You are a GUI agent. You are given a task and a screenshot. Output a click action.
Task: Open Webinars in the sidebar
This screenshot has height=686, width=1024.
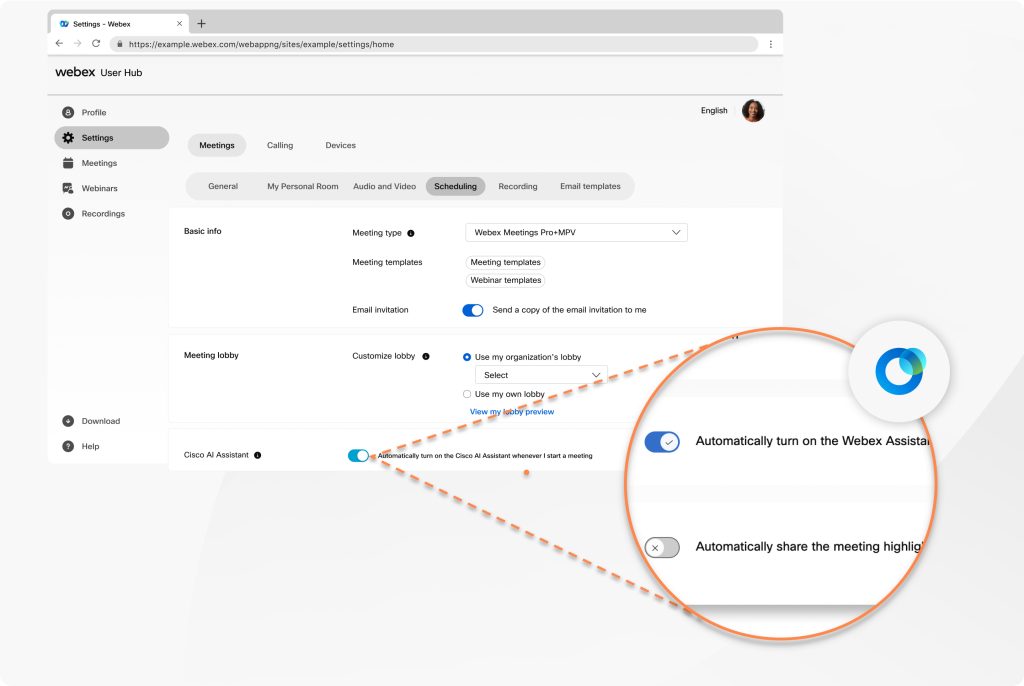(100, 188)
